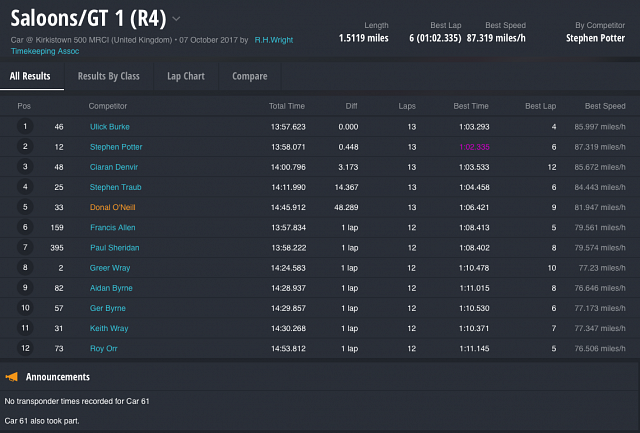
Task: Open competitor Ciaran Denvir
Action: click(114, 167)
